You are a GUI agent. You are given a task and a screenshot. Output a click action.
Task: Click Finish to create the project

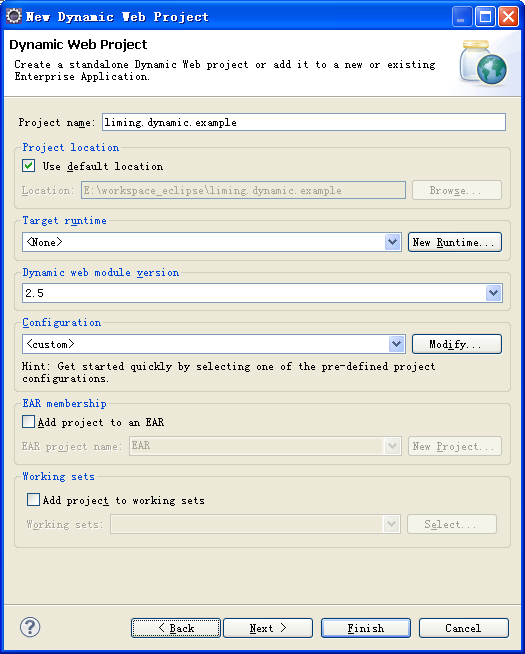[x=366, y=628]
